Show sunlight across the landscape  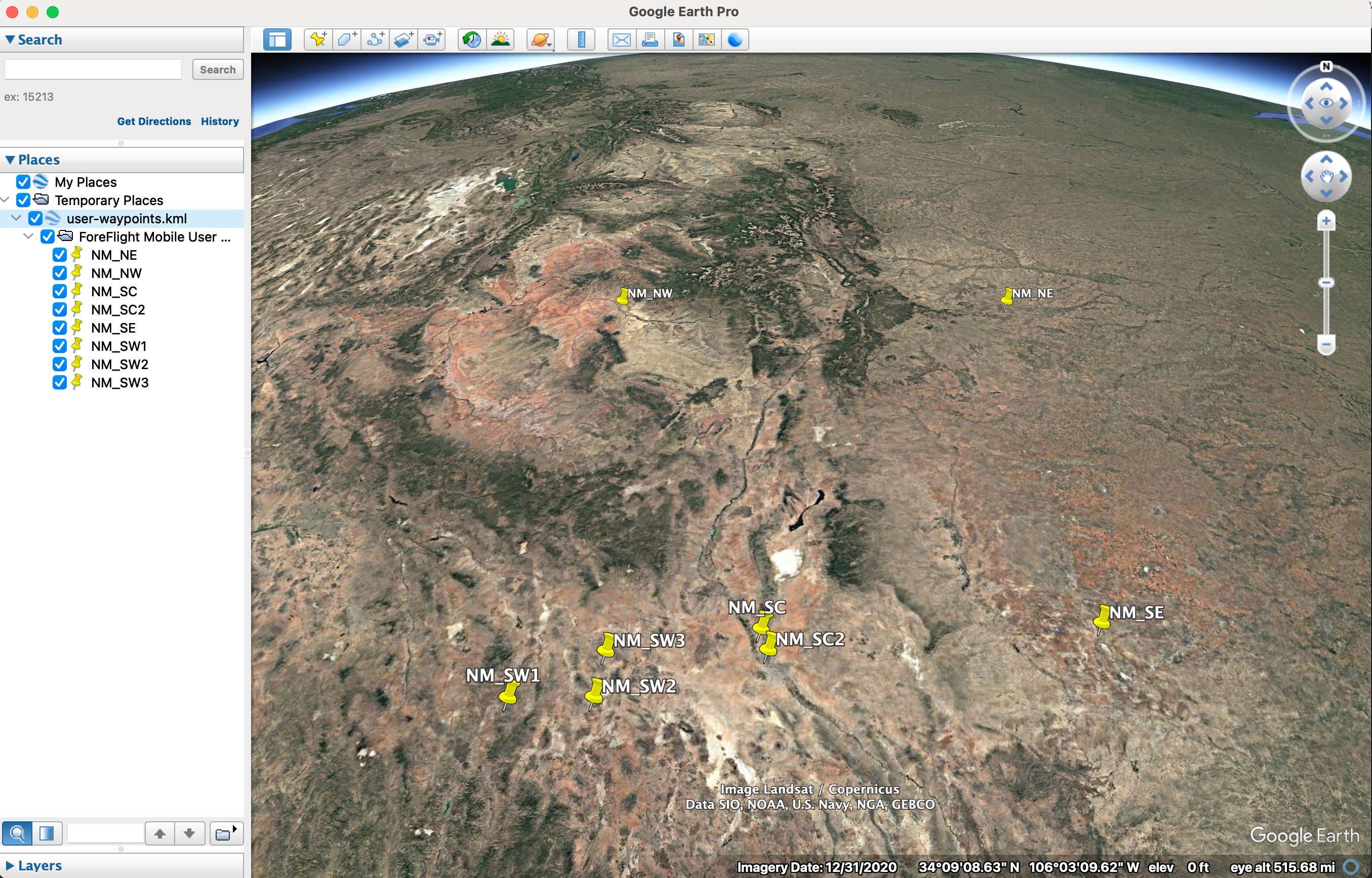click(501, 39)
